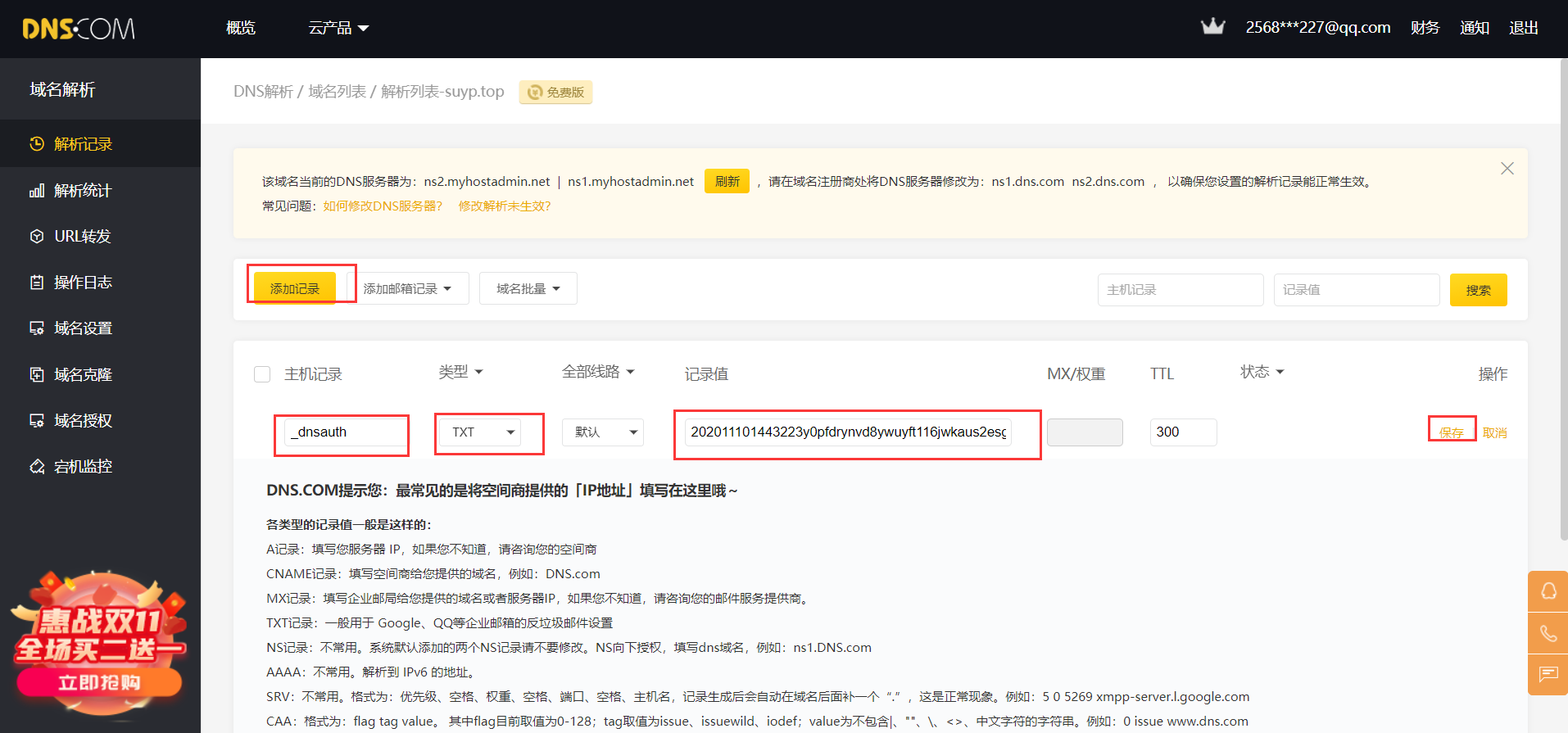
Task: Click the 刷新 button in the notice
Action: [x=727, y=181]
